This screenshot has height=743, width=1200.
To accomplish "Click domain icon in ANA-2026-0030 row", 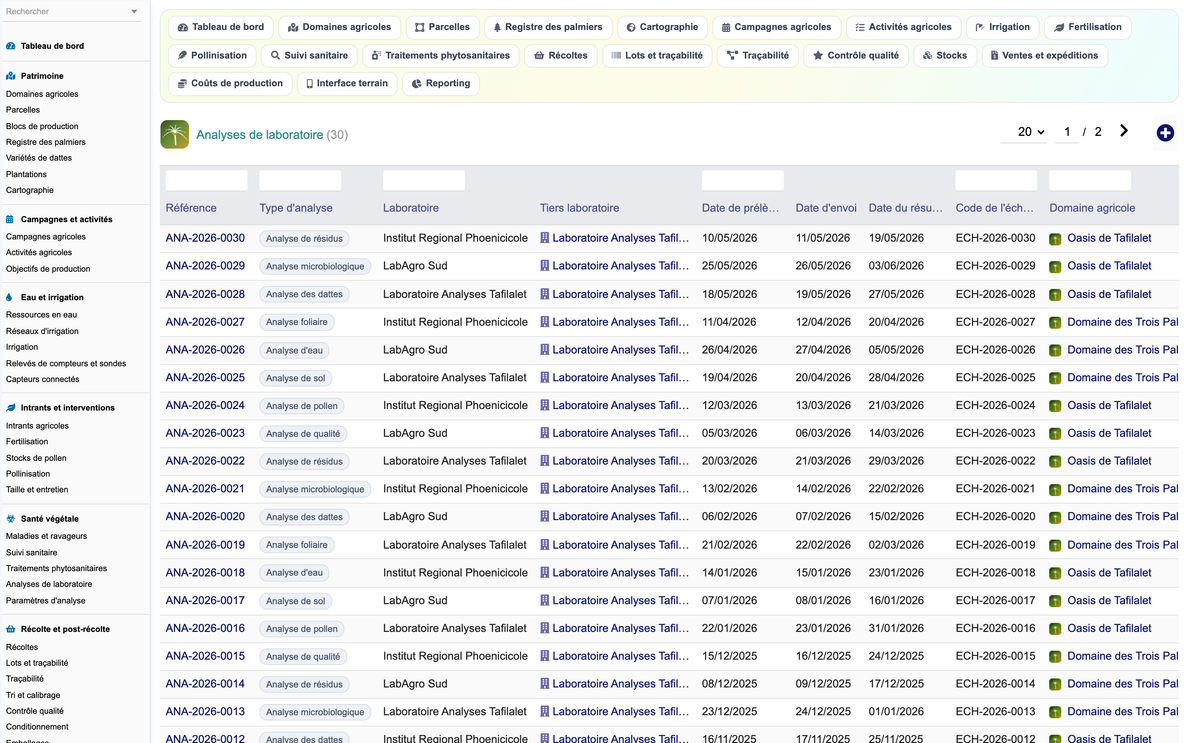I will pos(1055,239).
